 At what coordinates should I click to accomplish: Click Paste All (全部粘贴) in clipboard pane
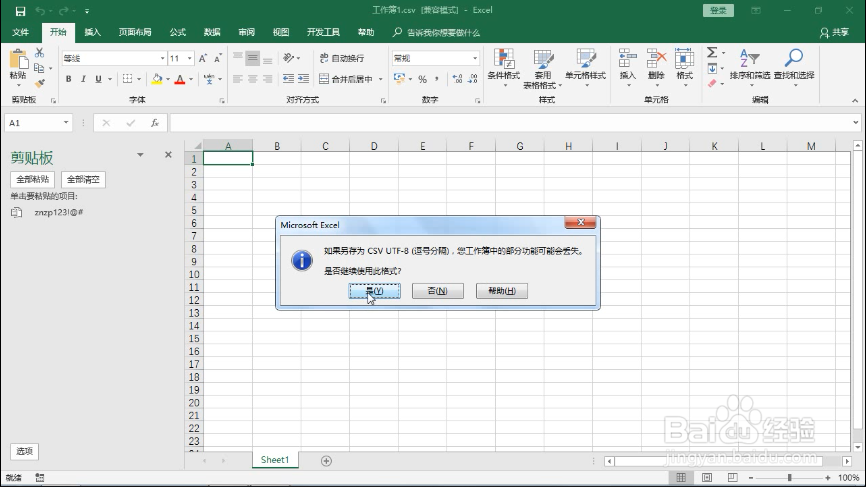pos(33,179)
